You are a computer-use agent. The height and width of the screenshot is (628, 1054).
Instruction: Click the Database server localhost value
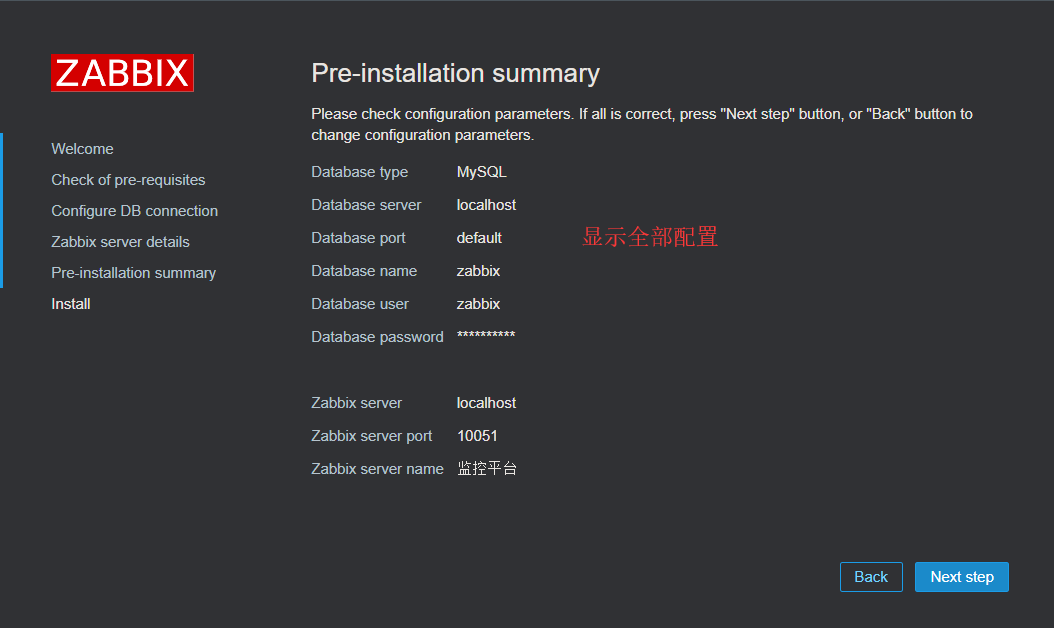point(486,205)
